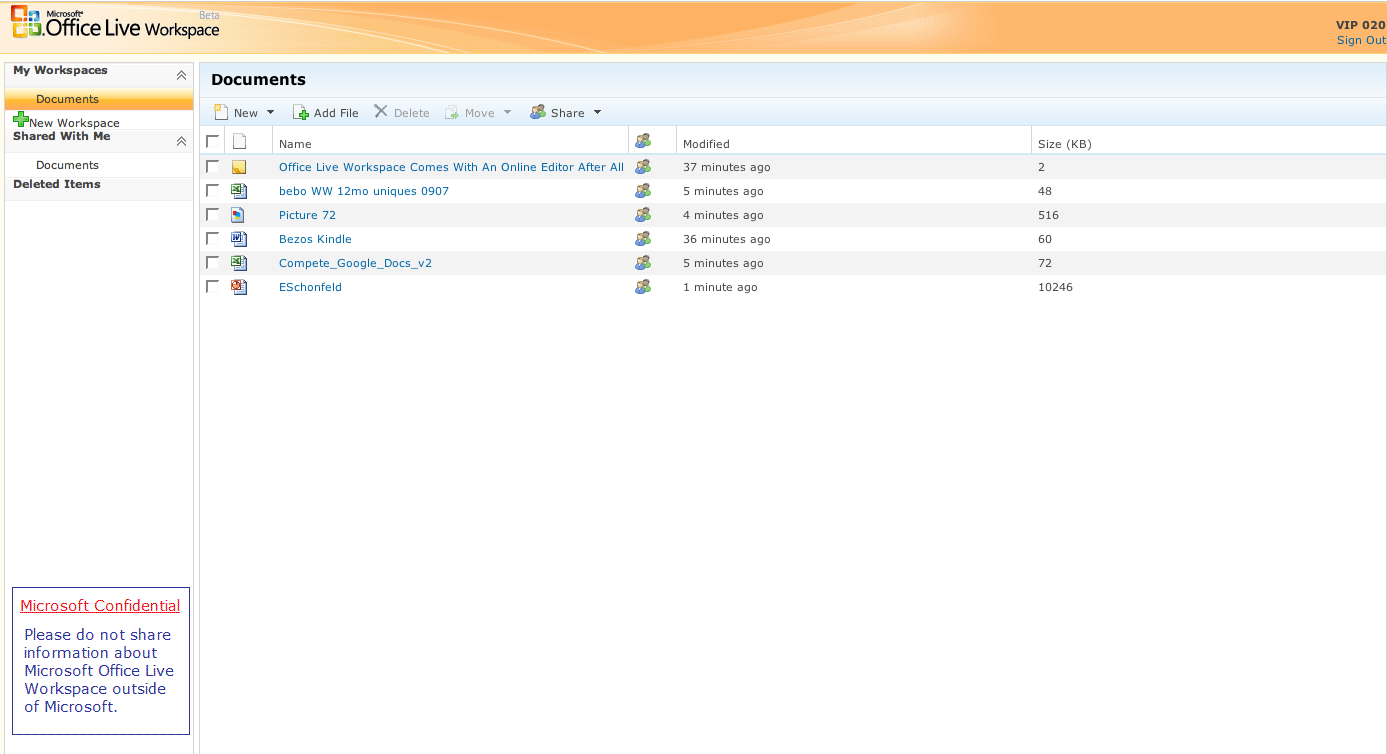Click sharing icon on Picture 72 row

pyautogui.click(x=643, y=215)
